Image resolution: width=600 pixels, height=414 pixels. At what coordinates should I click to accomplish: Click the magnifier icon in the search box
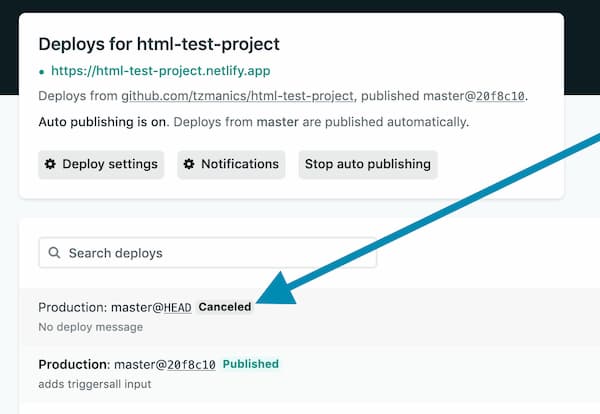(x=54, y=253)
